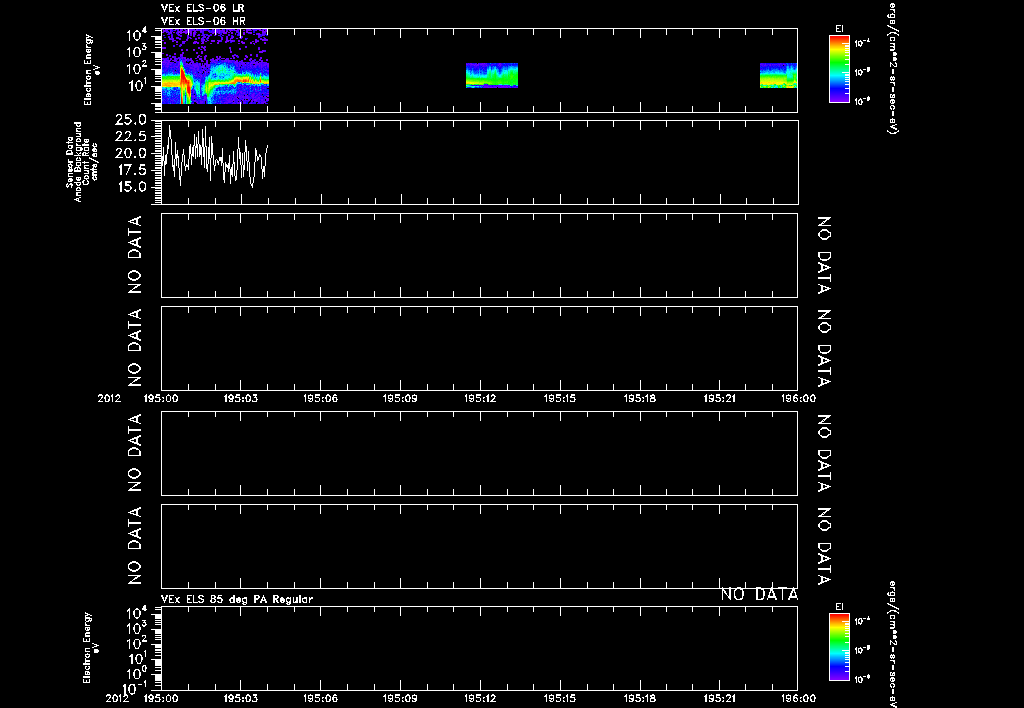This screenshot has width=1024, height=708.
Task: Click the '195:06' label on the middle time axis
Action: 321,398
